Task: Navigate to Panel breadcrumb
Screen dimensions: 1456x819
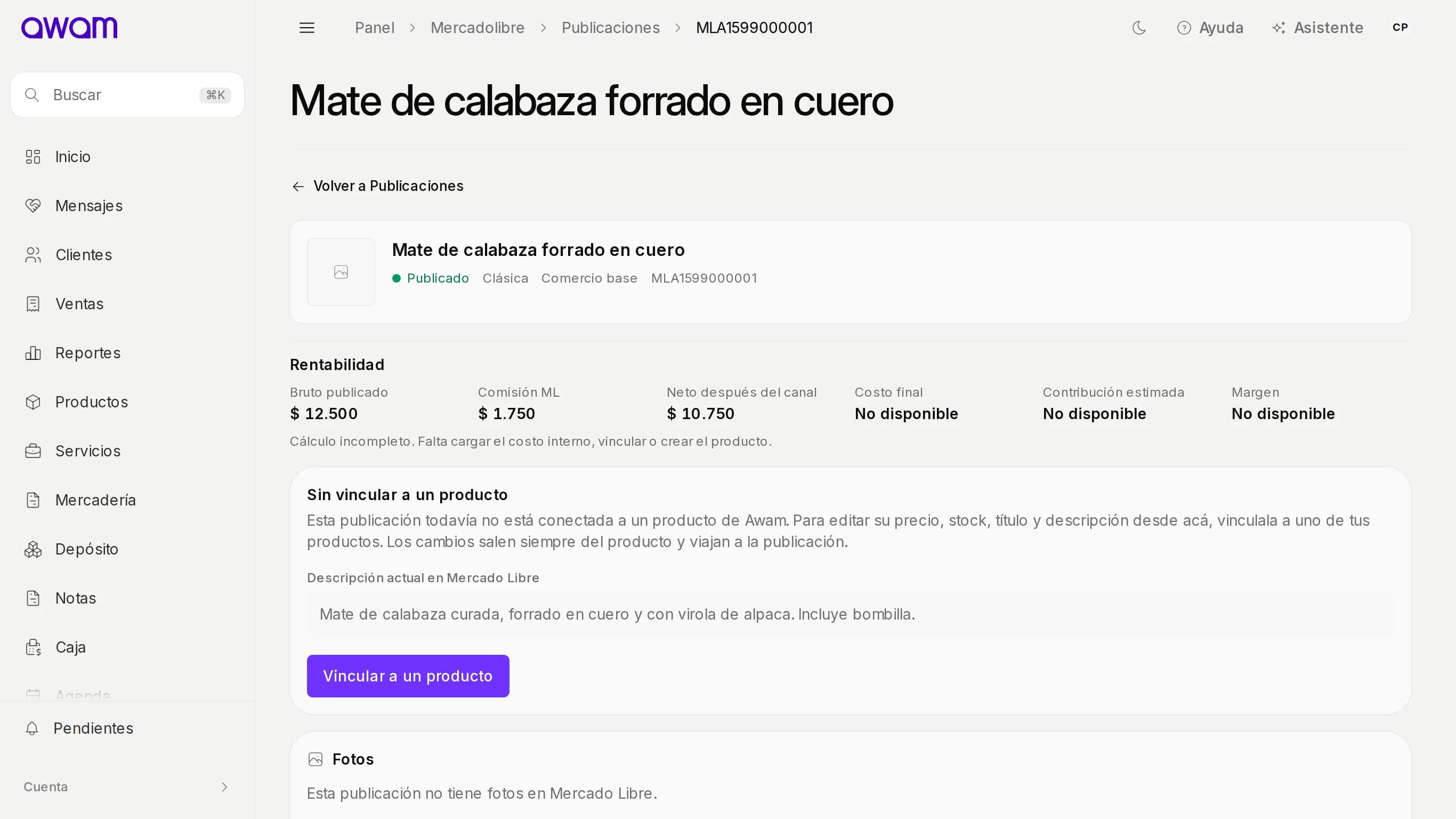Action: (x=374, y=28)
